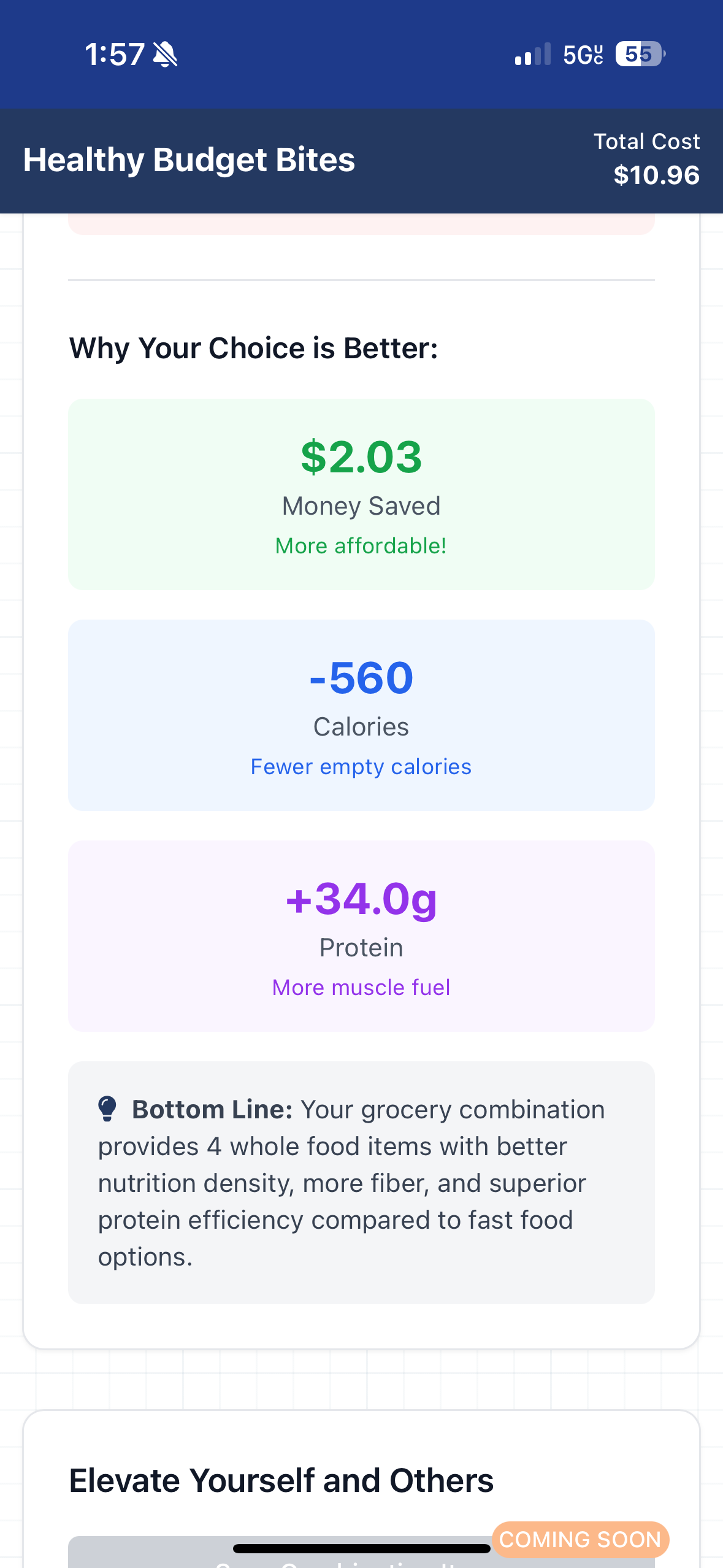Viewport: 723px width, 1568px height.
Task: Tap the Bottom Line summary box
Action: coord(361,1183)
